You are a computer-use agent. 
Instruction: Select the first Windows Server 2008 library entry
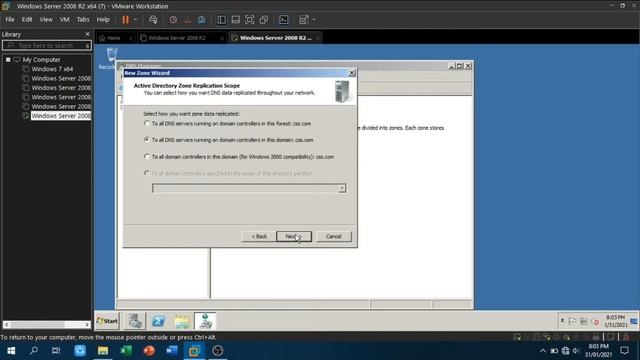click(61, 78)
